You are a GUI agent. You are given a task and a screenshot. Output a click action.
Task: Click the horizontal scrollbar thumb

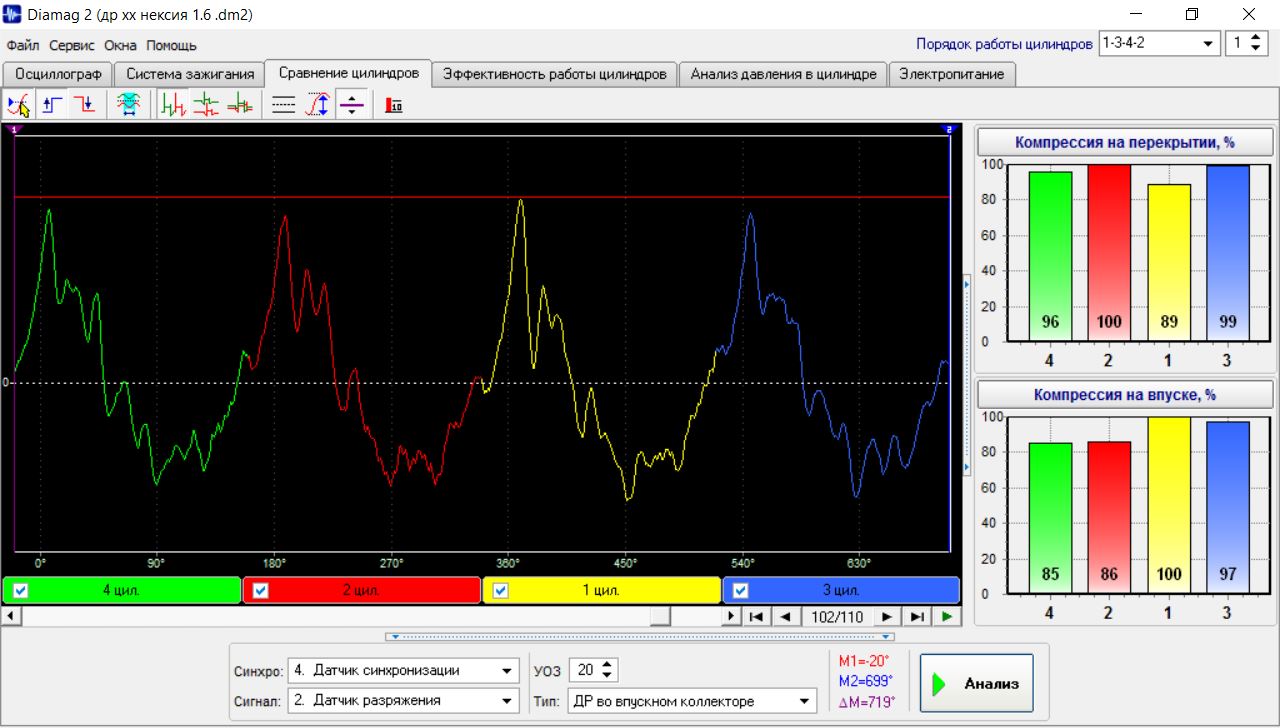(660, 616)
